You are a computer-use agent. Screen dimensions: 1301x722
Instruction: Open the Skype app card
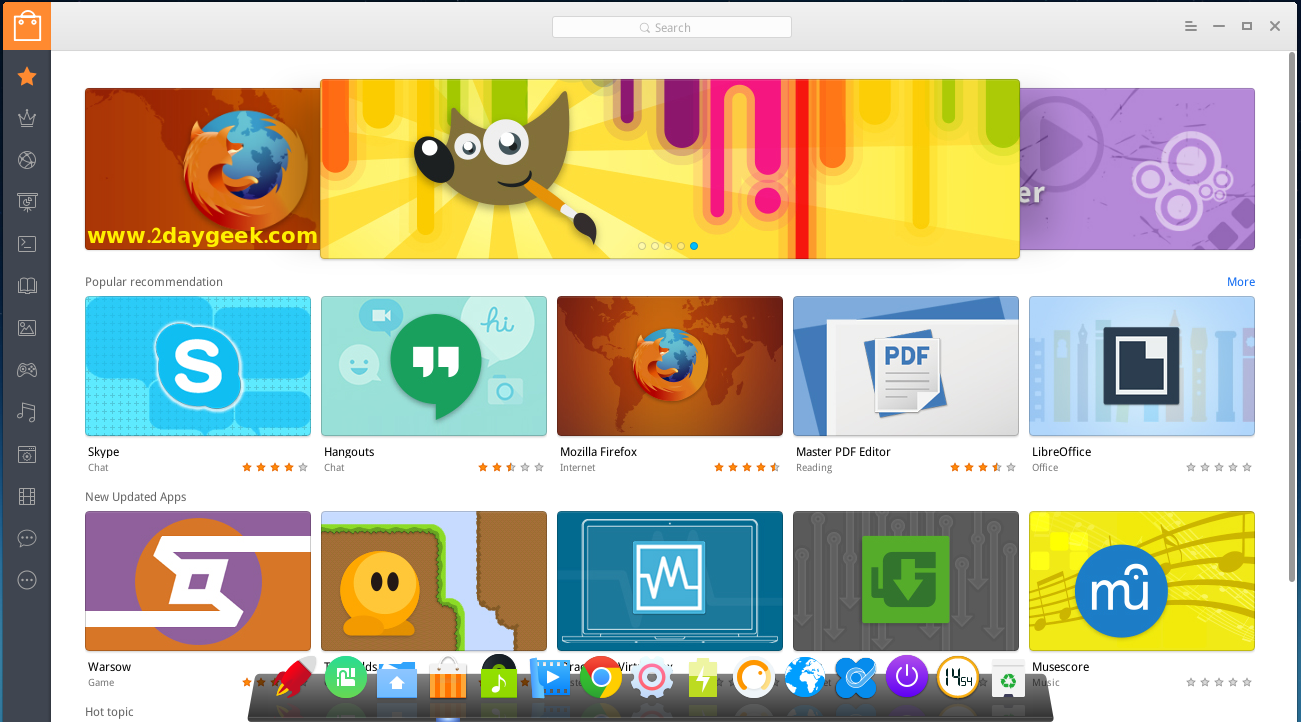point(198,366)
